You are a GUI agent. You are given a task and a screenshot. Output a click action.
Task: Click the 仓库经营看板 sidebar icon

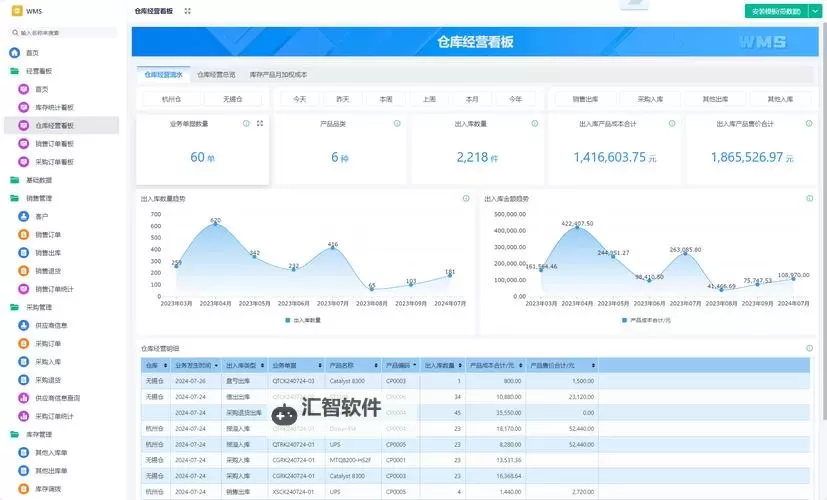(x=24, y=126)
